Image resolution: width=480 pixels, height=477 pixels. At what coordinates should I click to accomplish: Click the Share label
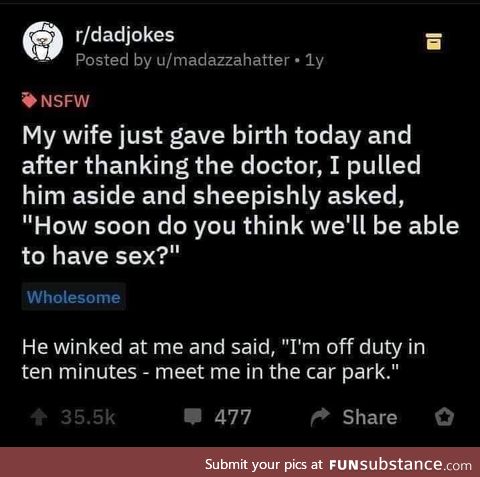370,417
